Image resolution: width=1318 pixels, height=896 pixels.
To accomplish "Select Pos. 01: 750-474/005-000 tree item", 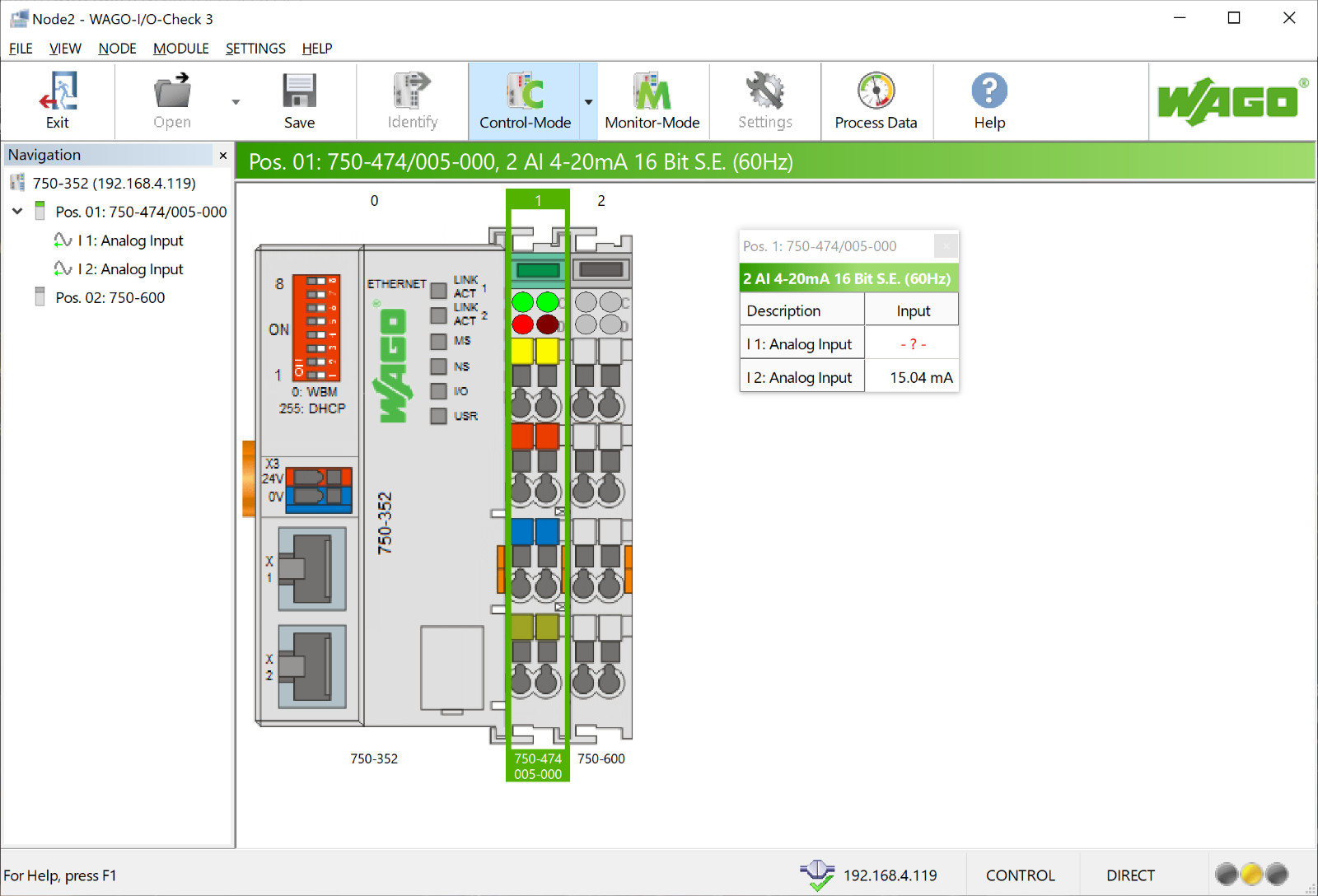I will (x=141, y=212).
